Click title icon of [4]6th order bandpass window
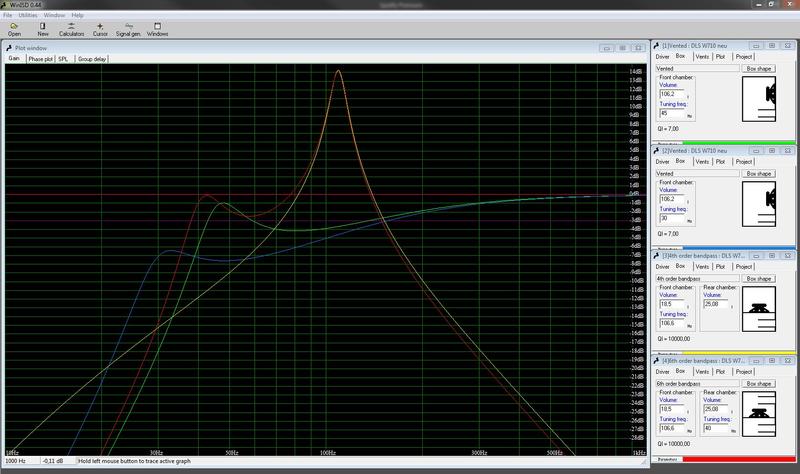800x474 pixels. tap(657, 361)
